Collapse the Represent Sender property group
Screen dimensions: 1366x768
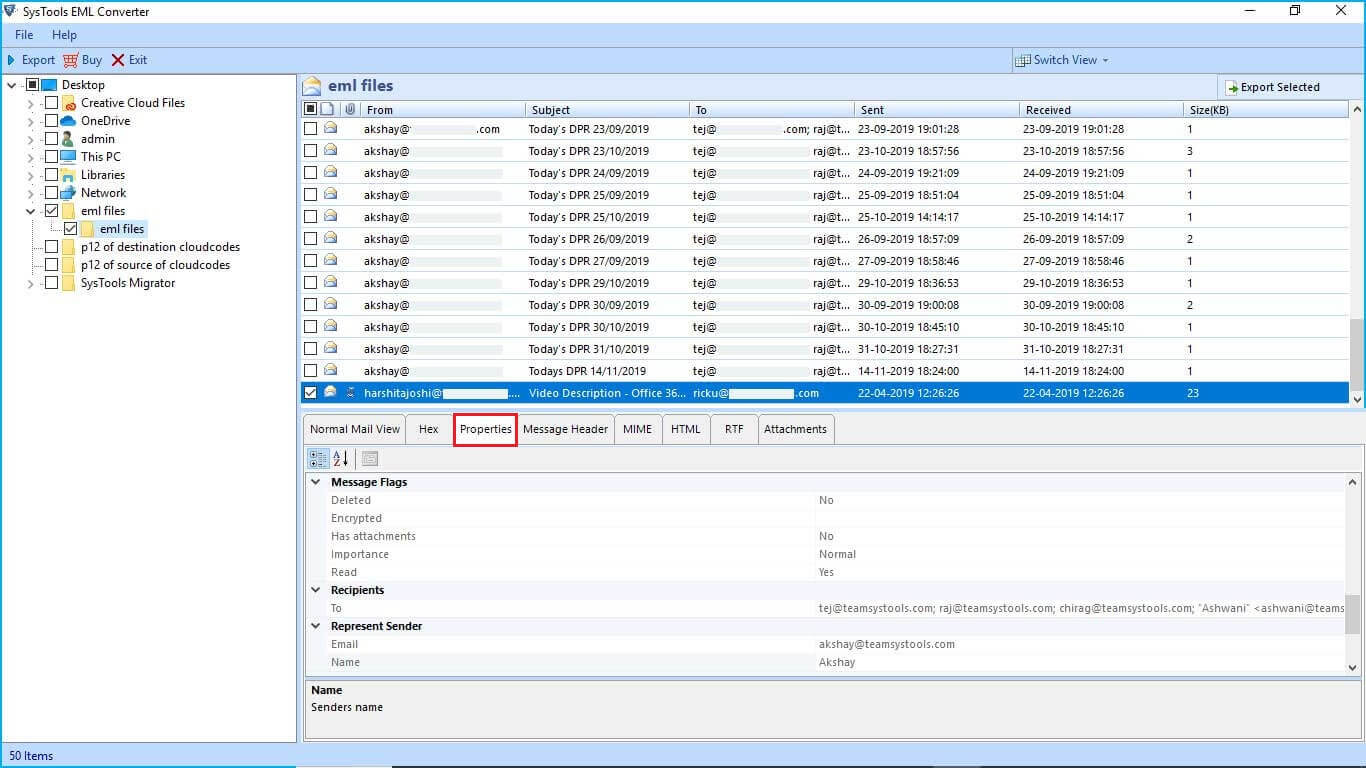pyautogui.click(x=316, y=626)
